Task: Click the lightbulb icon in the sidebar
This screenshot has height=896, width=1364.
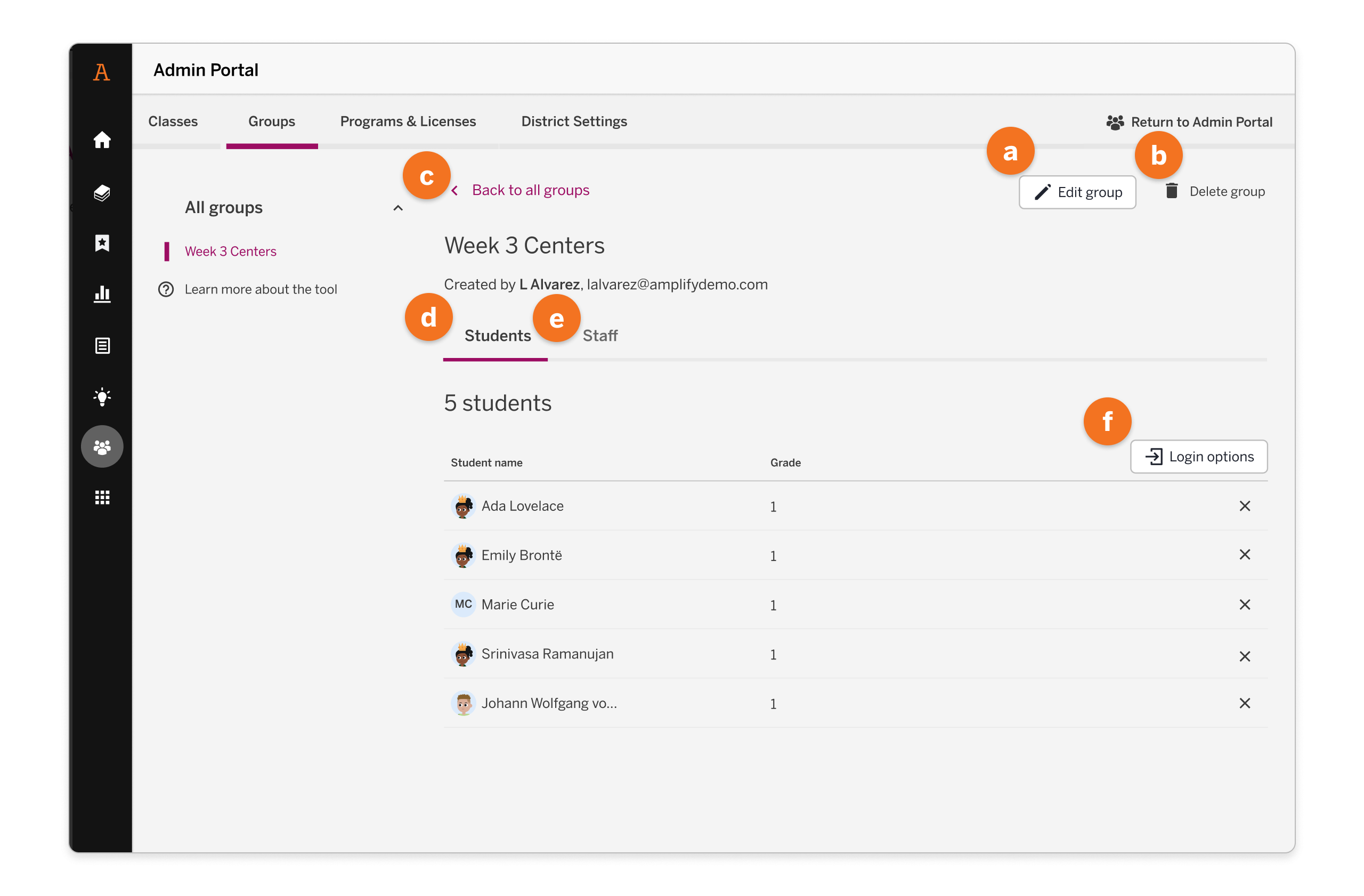Action: [102, 396]
